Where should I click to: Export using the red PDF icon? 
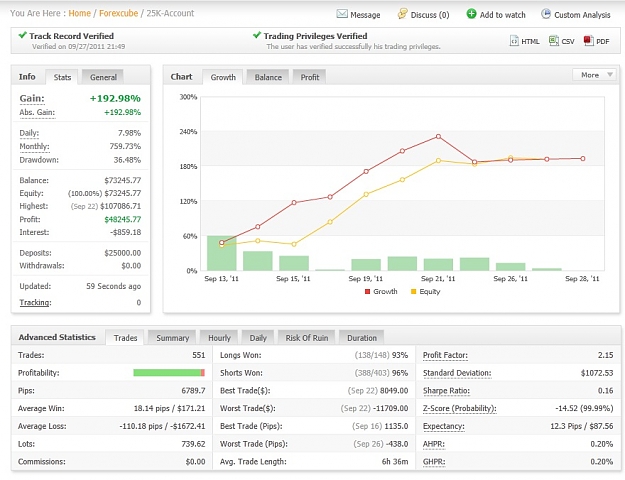[588, 41]
